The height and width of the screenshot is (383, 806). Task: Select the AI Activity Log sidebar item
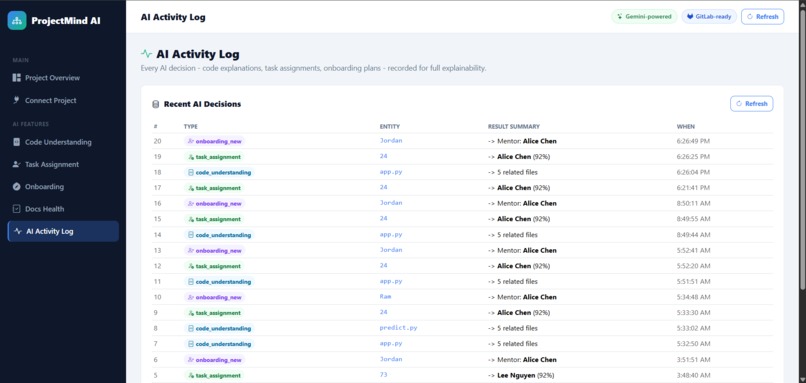(x=63, y=231)
